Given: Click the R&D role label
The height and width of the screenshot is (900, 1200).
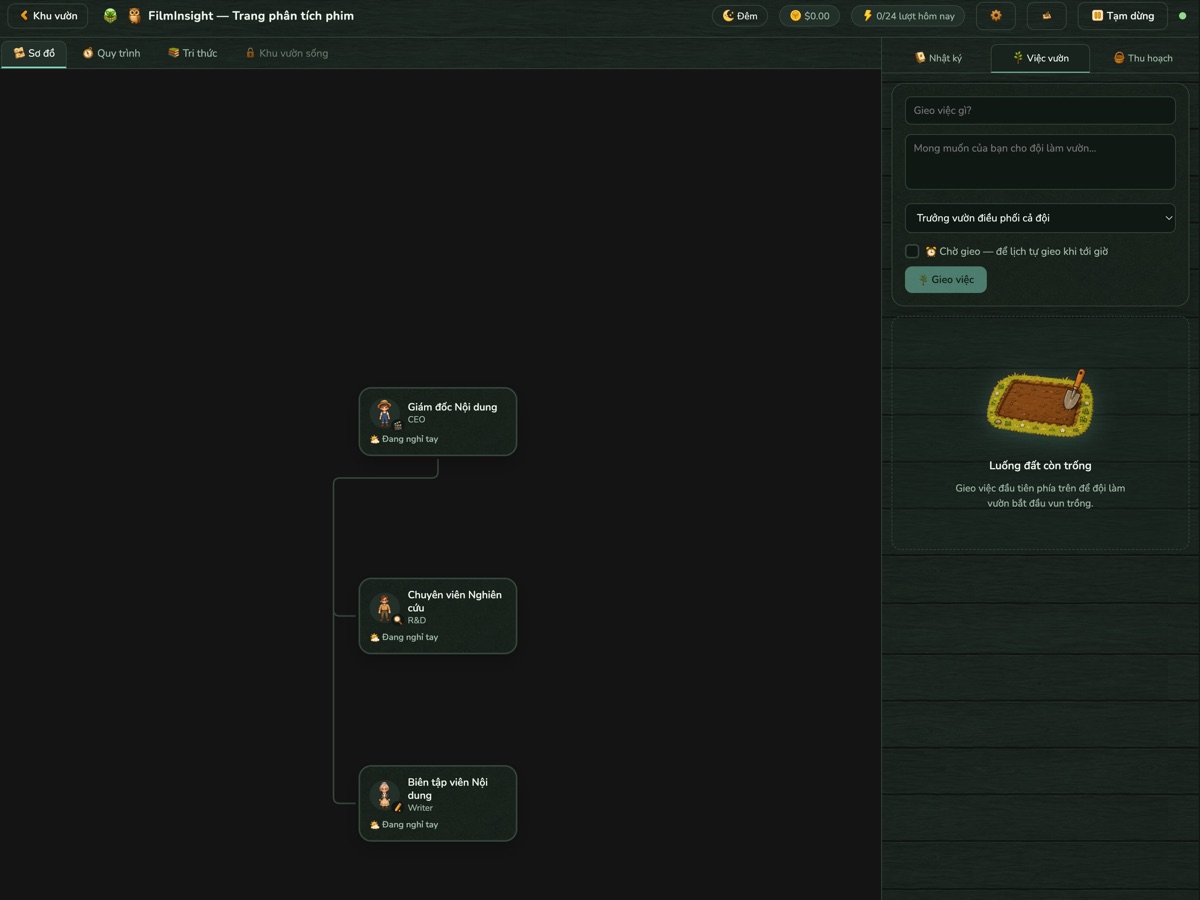Looking at the screenshot, I should [417, 620].
